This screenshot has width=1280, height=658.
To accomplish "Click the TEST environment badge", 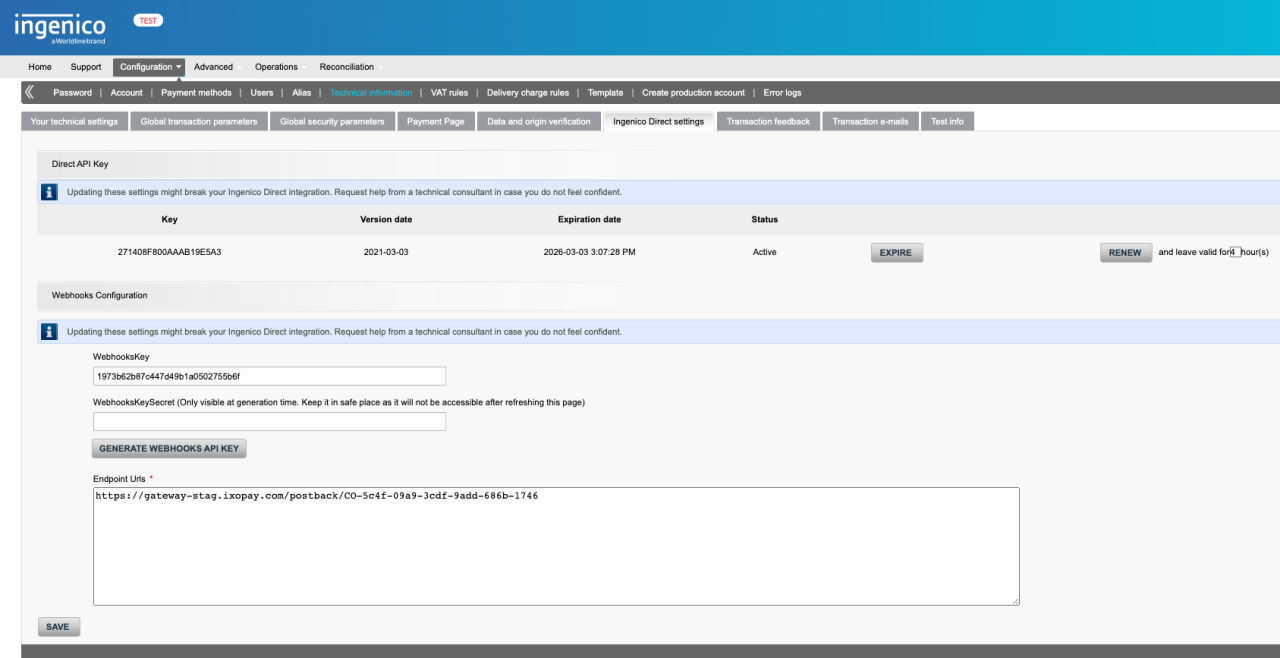I will click(148, 21).
